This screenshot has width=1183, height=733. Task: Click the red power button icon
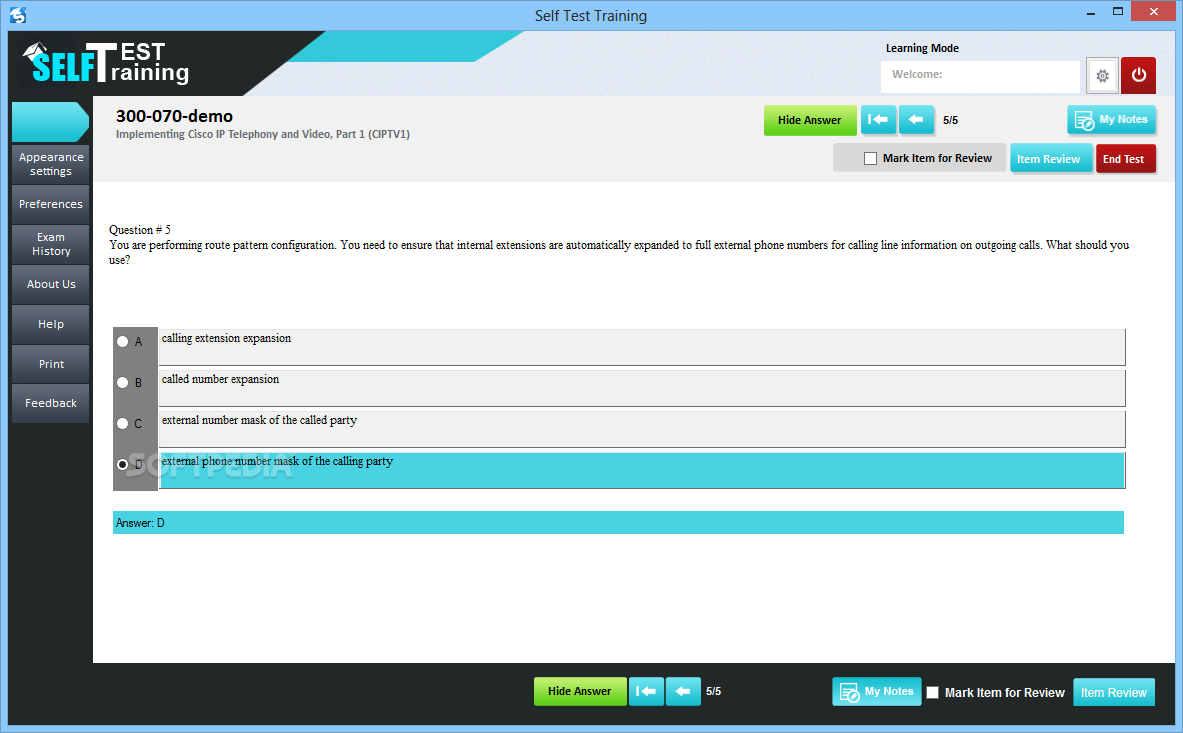[x=1138, y=75]
